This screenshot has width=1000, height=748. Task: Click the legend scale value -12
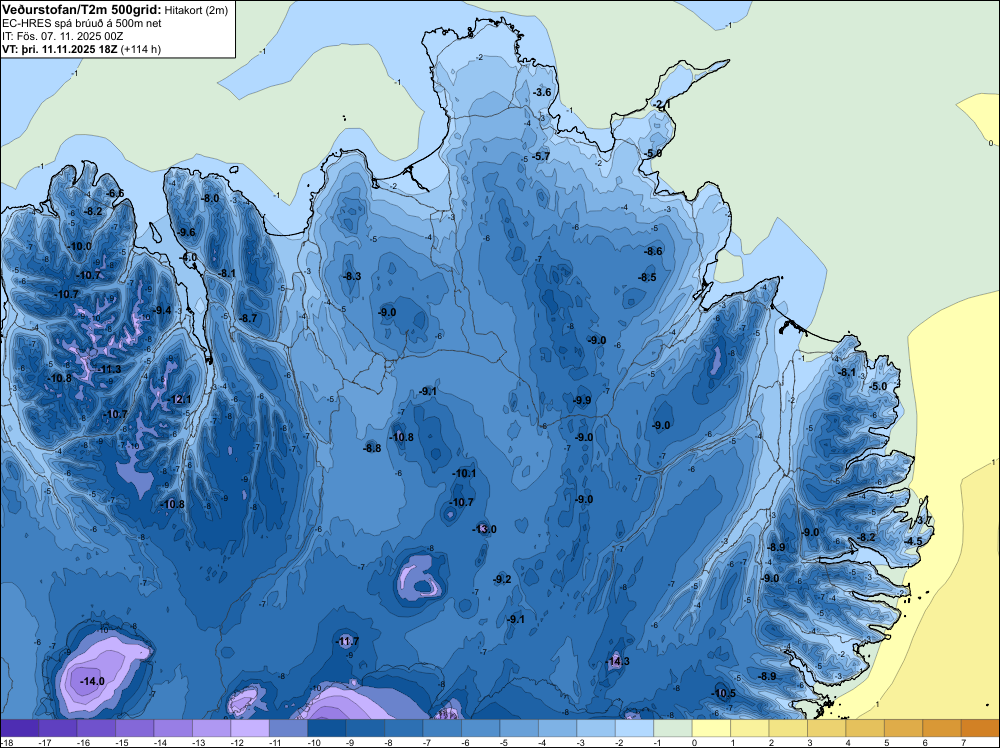235,742
